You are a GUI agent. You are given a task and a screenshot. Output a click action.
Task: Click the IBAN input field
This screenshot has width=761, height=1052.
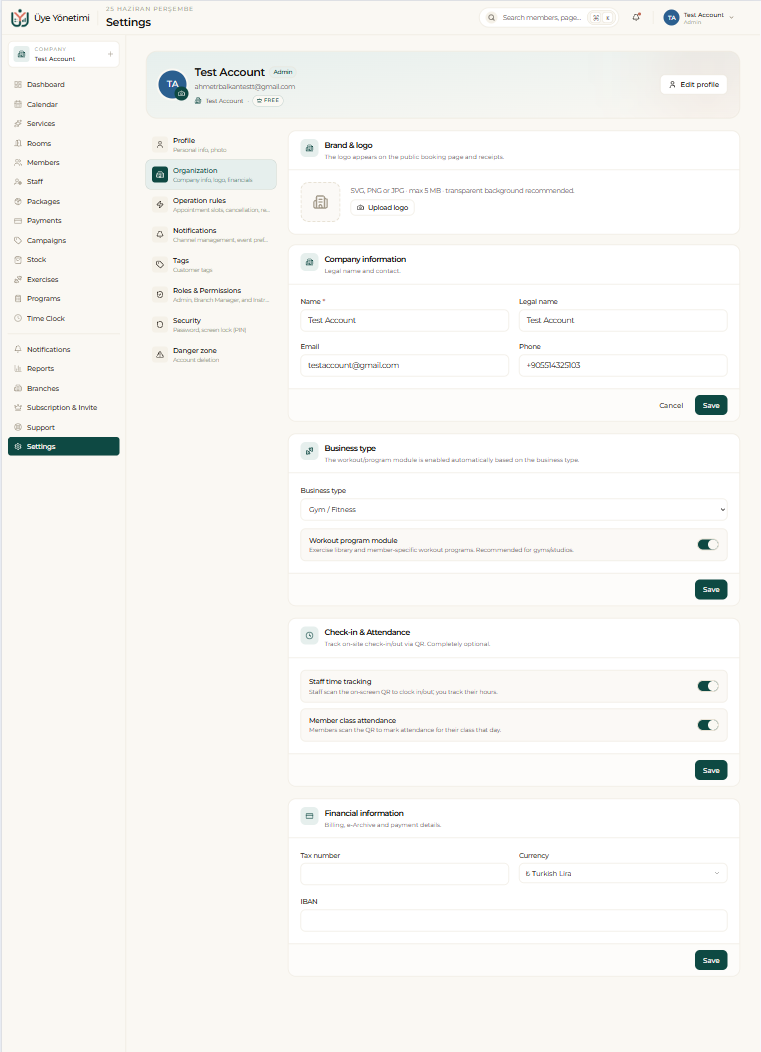pos(513,920)
